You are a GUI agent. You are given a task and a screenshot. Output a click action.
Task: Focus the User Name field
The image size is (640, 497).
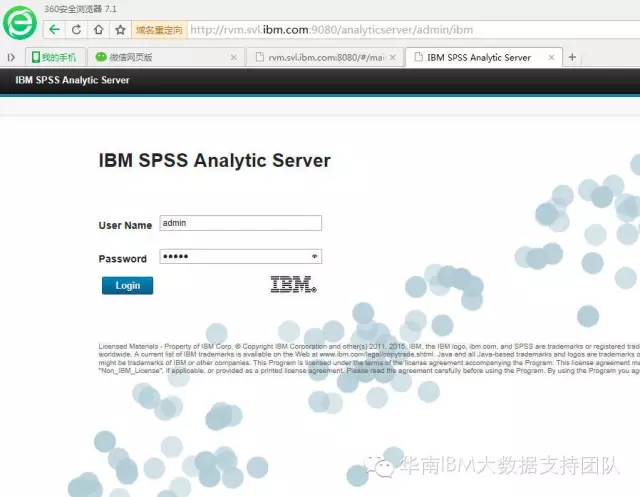(x=240, y=223)
